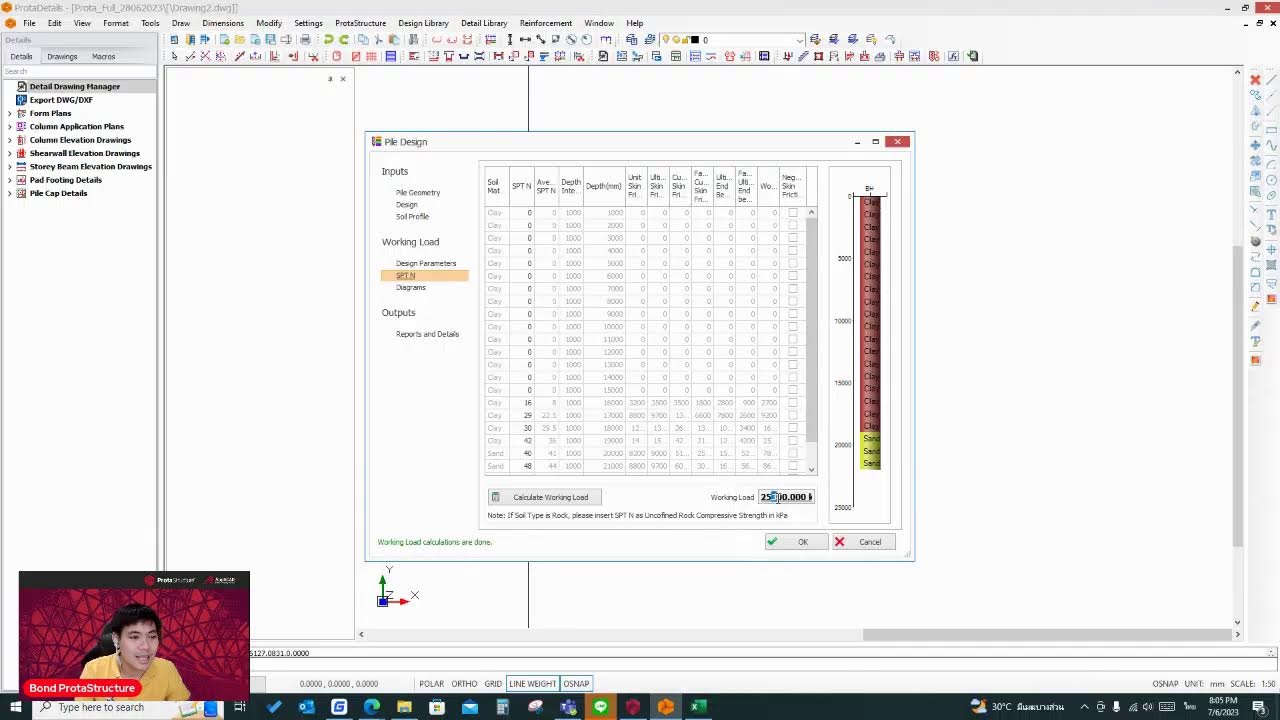1280x720 pixels.
Task: Click the Redo arrow in the top toolbar
Action: [344, 40]
